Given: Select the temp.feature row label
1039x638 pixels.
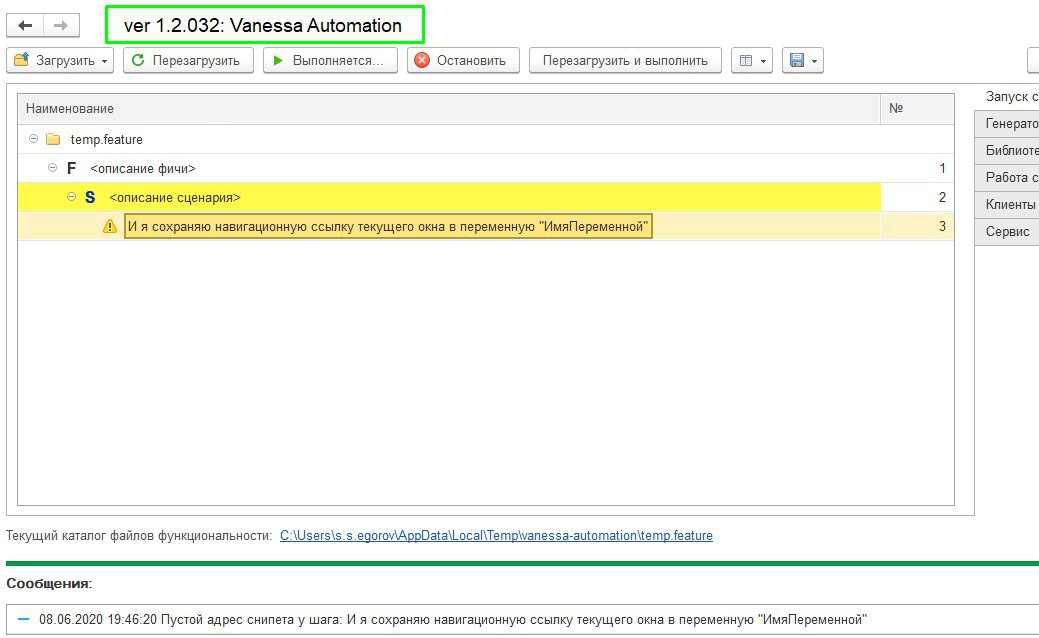Looking at the screenshot, I should click(x=107, y=139).
